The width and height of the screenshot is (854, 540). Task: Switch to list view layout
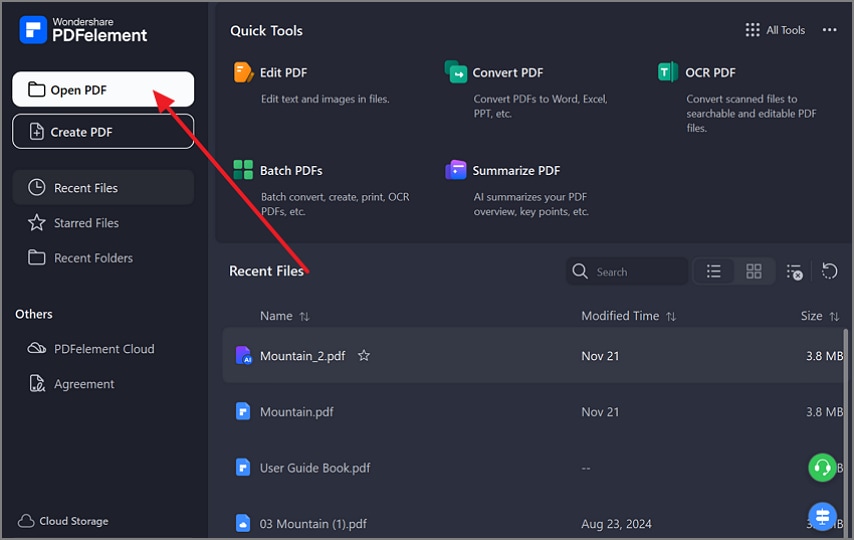point(714,271)
